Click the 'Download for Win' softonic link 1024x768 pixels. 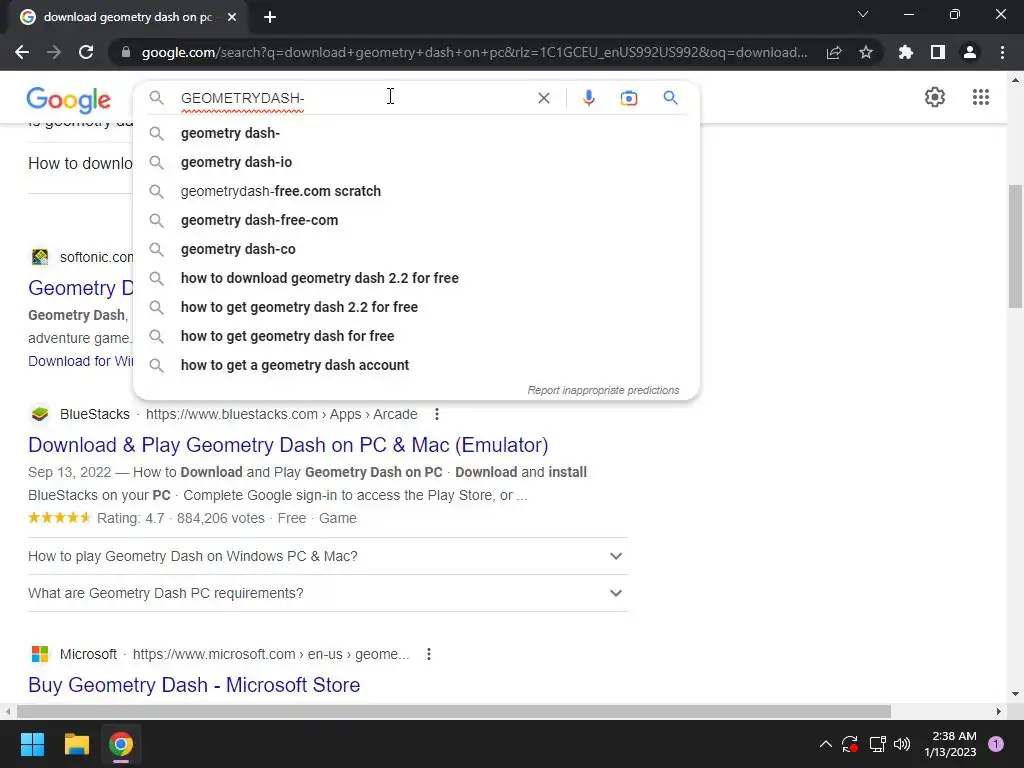click(80, 361)
